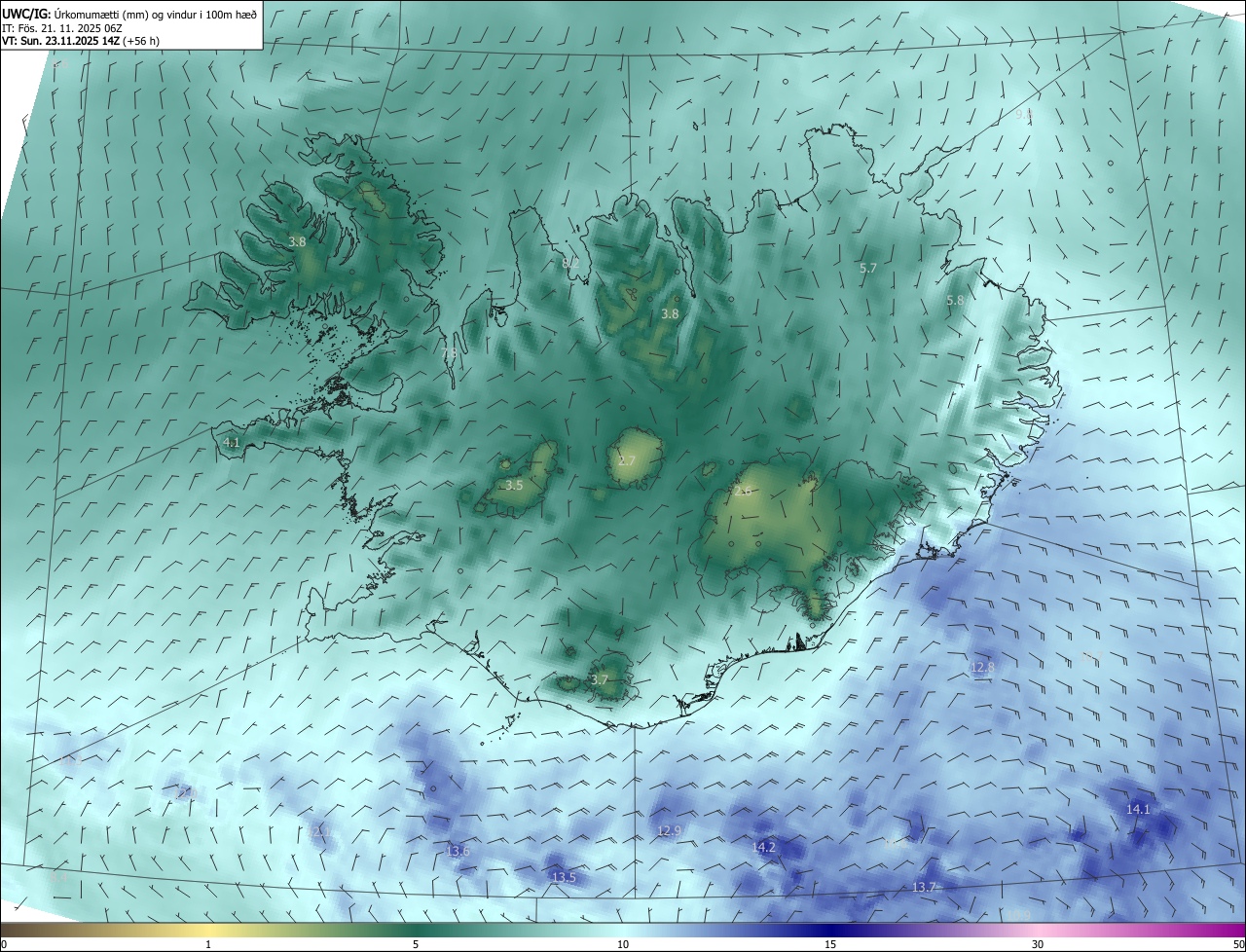Click the colorbar tick label 30
1246x952 pixels.
click(1038, 944)
